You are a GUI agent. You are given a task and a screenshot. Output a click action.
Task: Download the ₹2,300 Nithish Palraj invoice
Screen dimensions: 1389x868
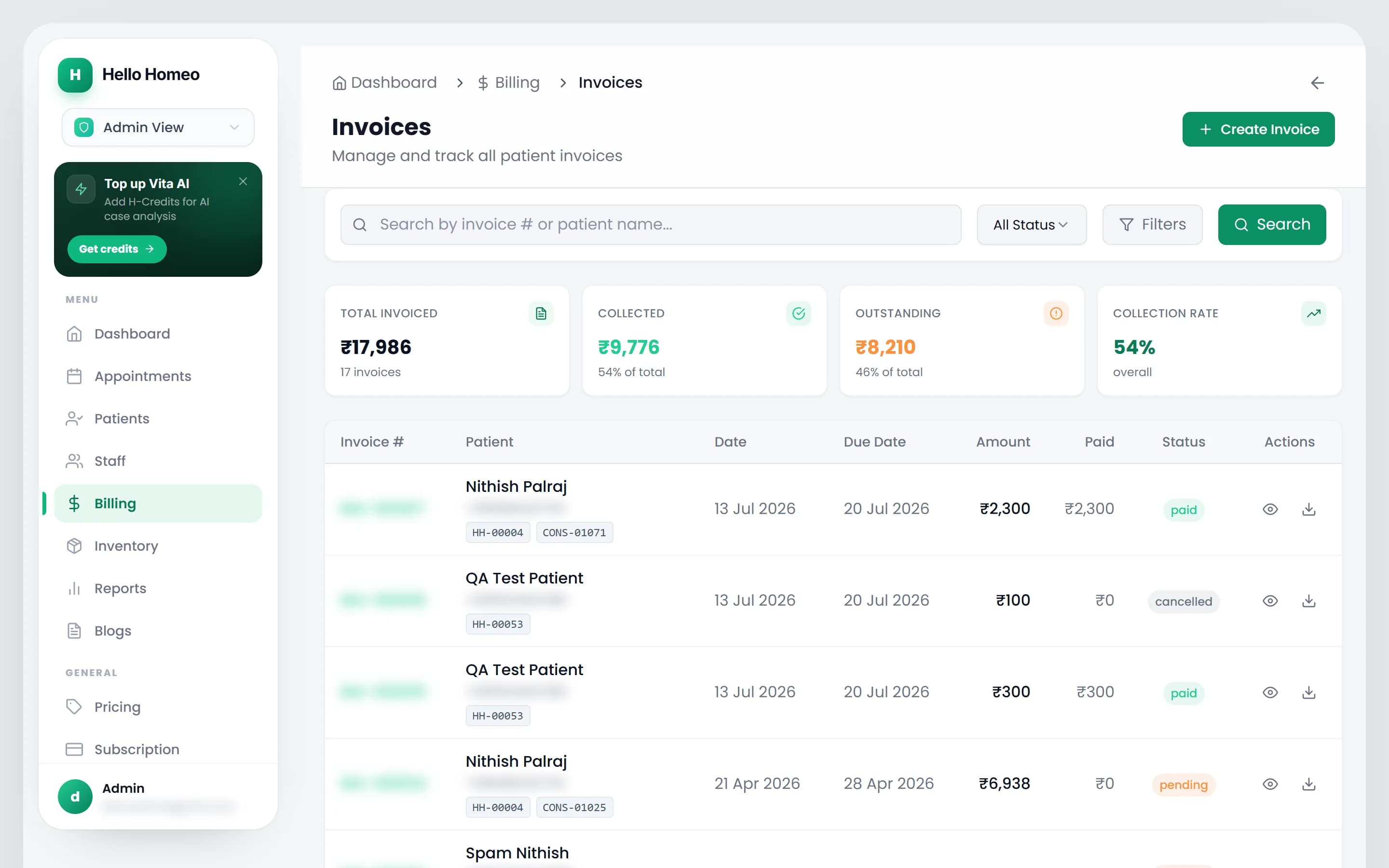pos(1308,509)
